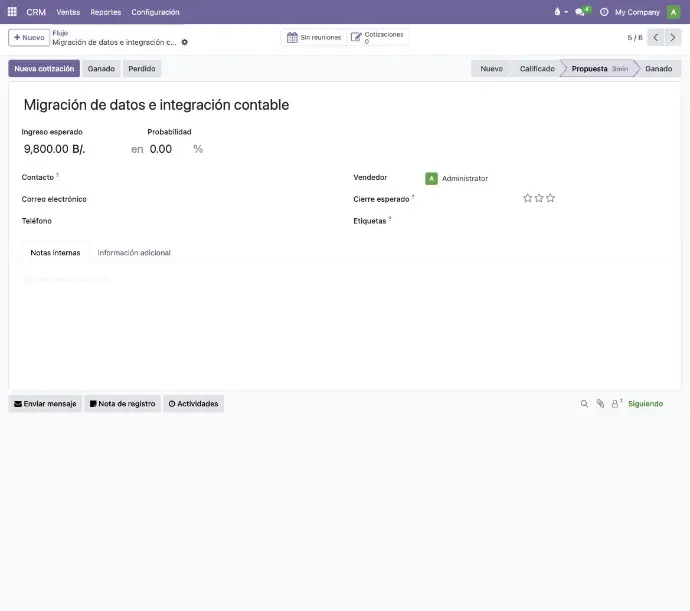Open the Reportes menu

(x=106, y=12)
